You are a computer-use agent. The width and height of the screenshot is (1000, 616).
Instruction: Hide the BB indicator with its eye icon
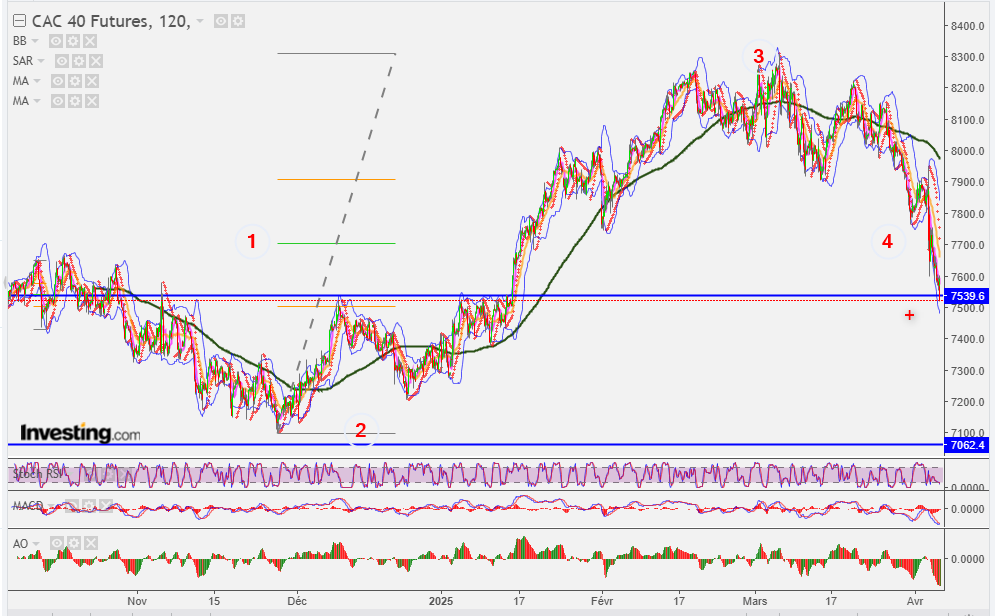(x=56, y=41)
